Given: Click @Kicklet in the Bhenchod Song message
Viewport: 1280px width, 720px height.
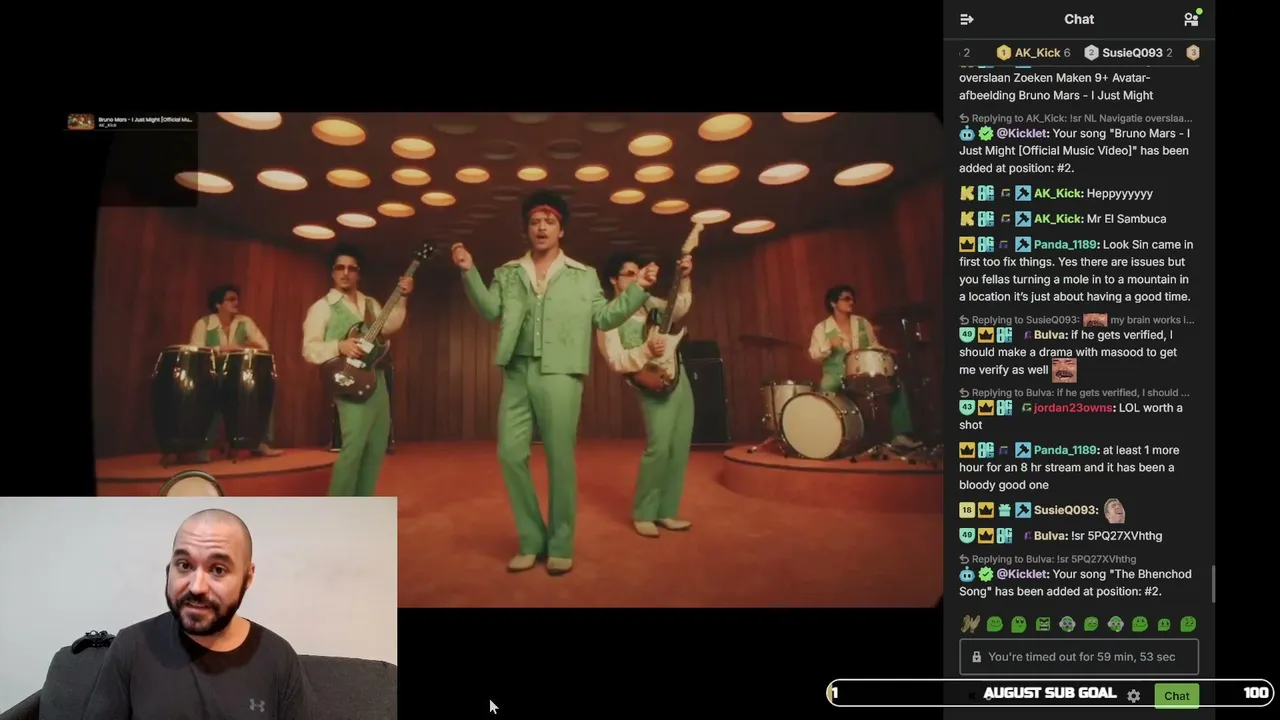Looking at the screenshot, I should point(1022,574).
